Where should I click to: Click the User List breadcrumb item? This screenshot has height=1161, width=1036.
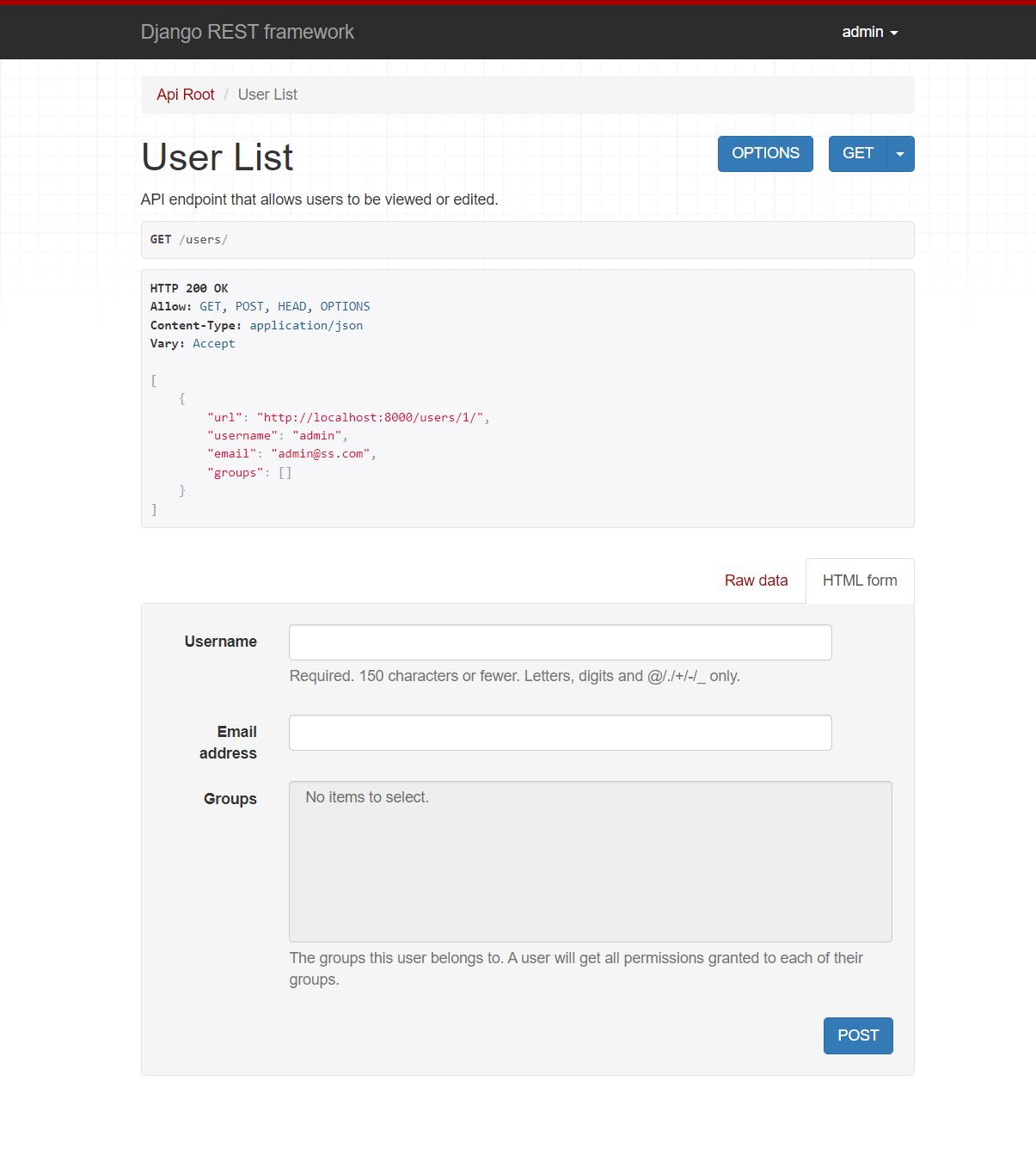coord(267,95)
